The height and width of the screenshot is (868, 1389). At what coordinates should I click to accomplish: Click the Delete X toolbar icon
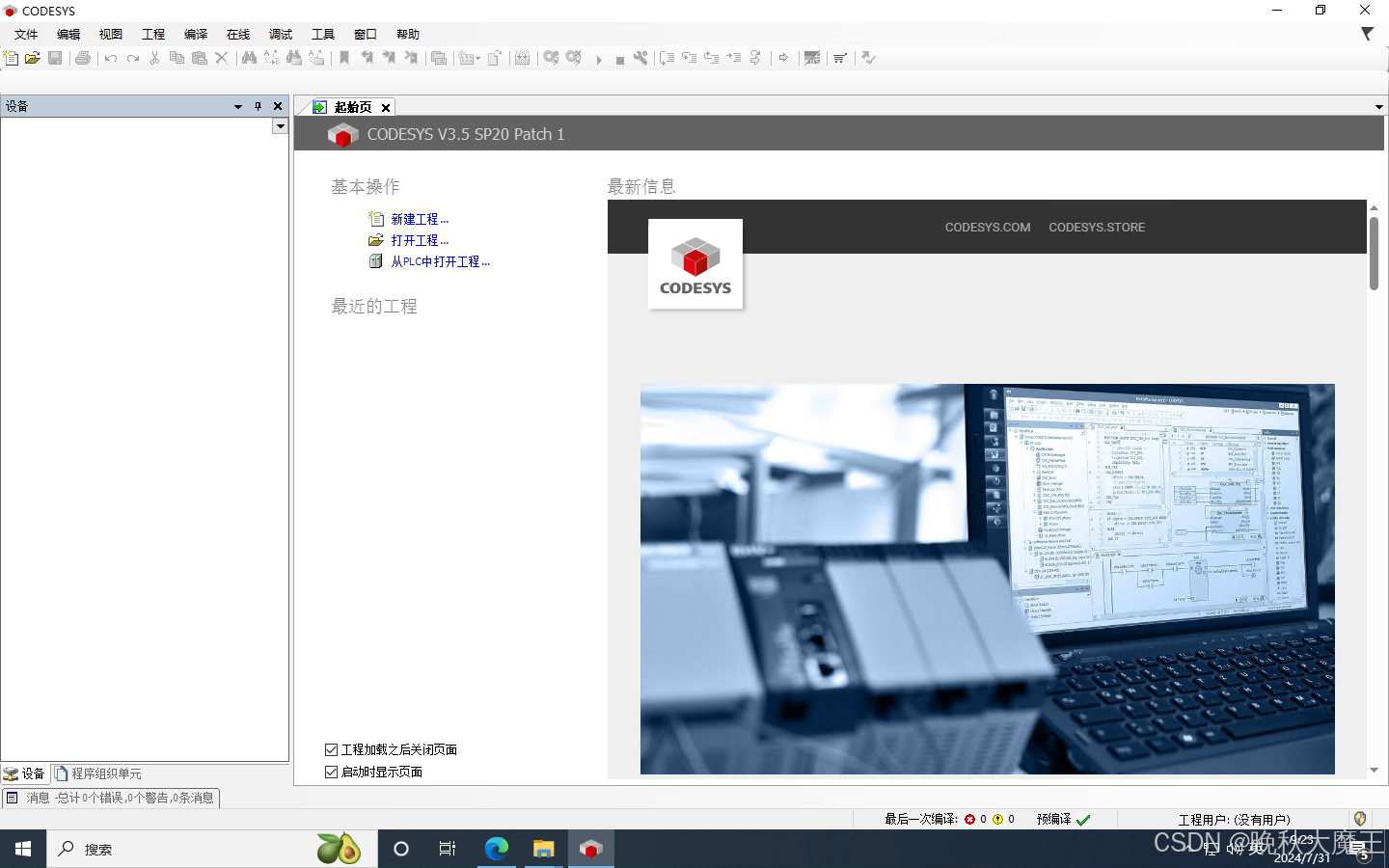coord(221,58)
